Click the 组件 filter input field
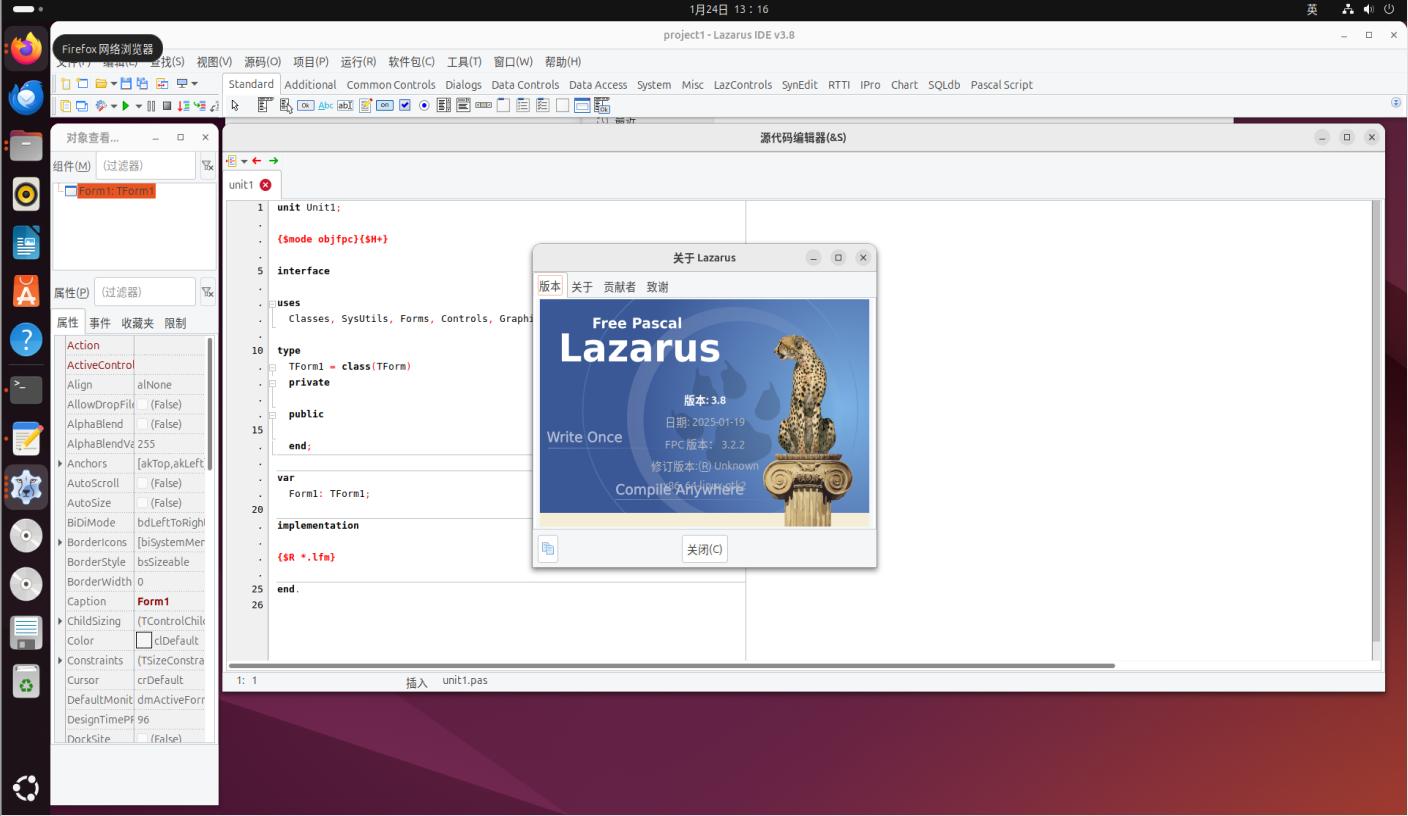 [146, 166]
